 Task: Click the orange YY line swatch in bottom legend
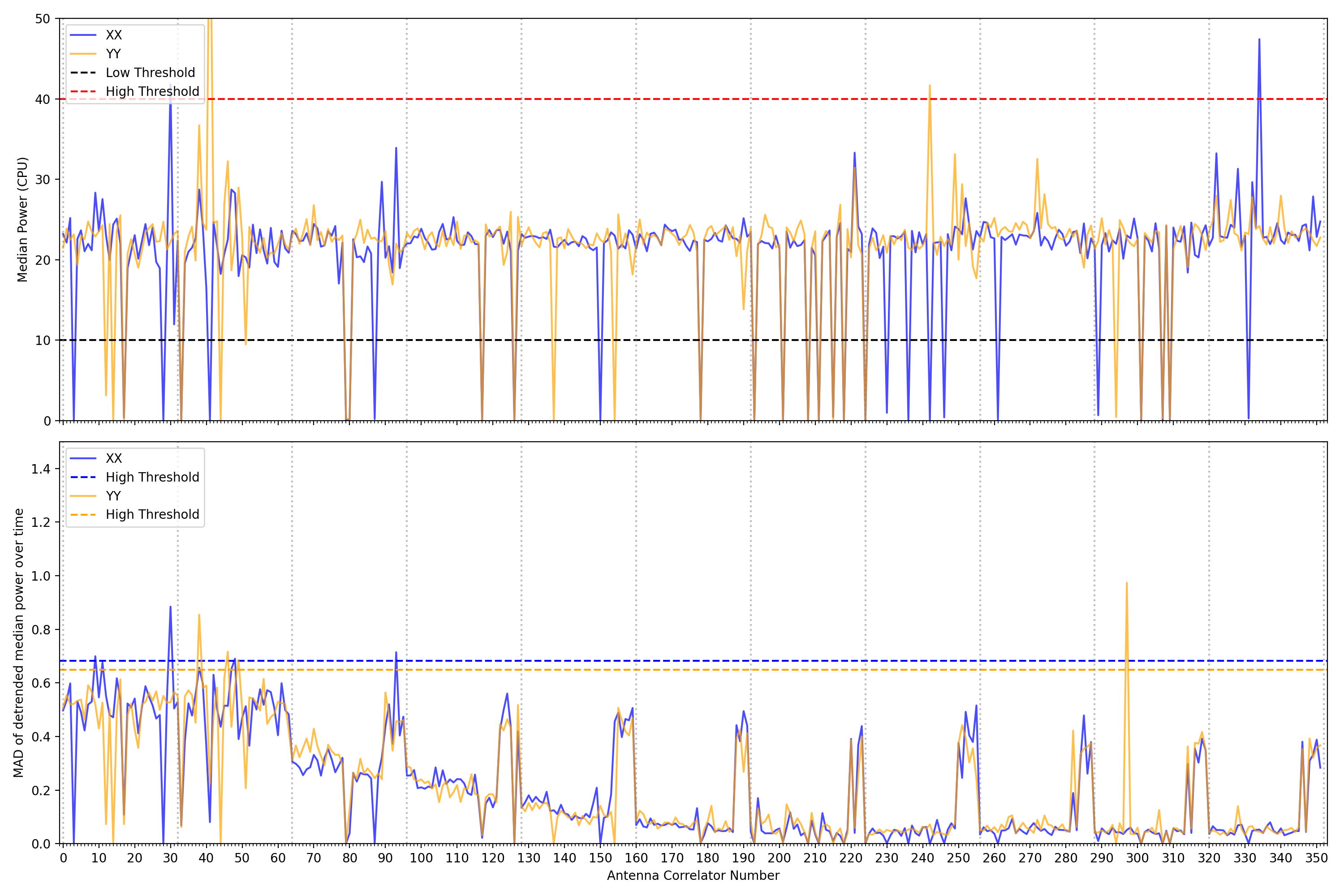pos(83,496)
